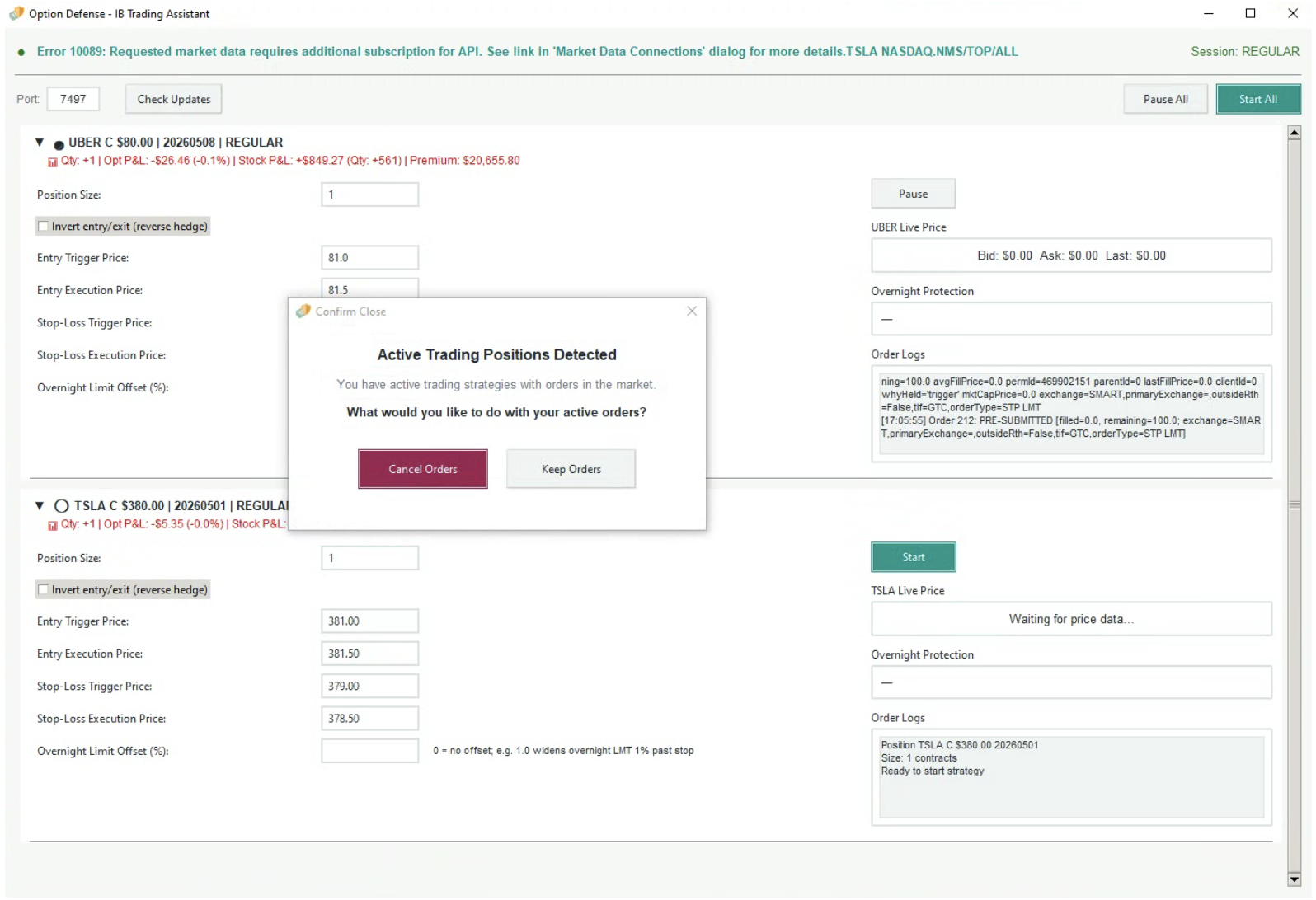Click Cancel Orders in Confirm Close dialog
Screen dimensions: 1316x900
coord(422,469)
